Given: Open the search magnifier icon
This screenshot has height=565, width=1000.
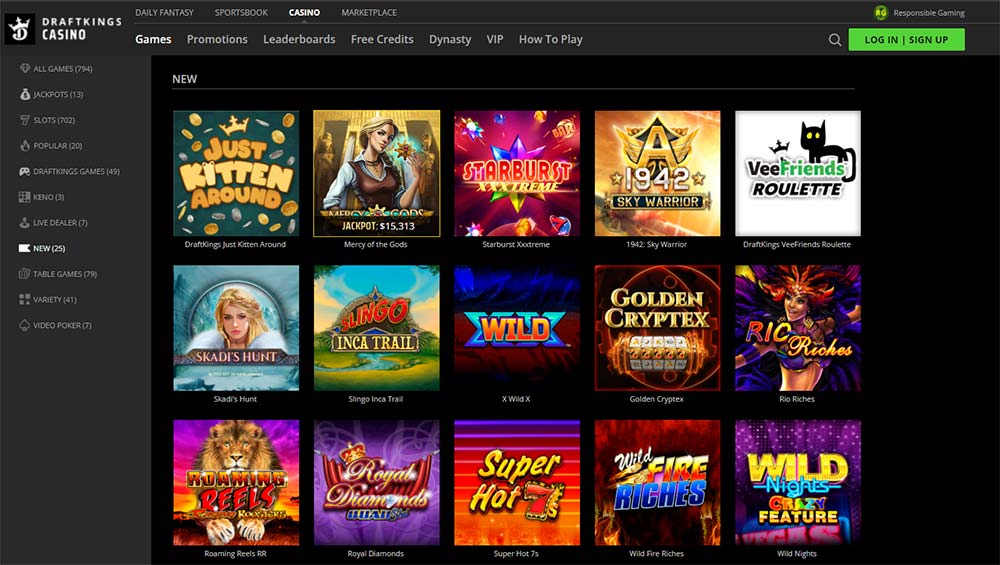Looking at the screenshot, I should point(835,40).
